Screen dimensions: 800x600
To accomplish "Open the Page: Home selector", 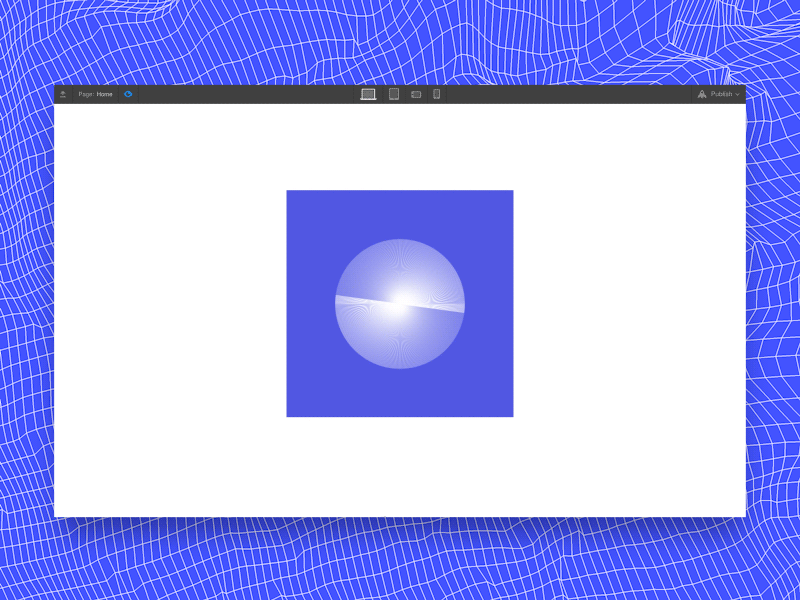I will click(95, 94).
